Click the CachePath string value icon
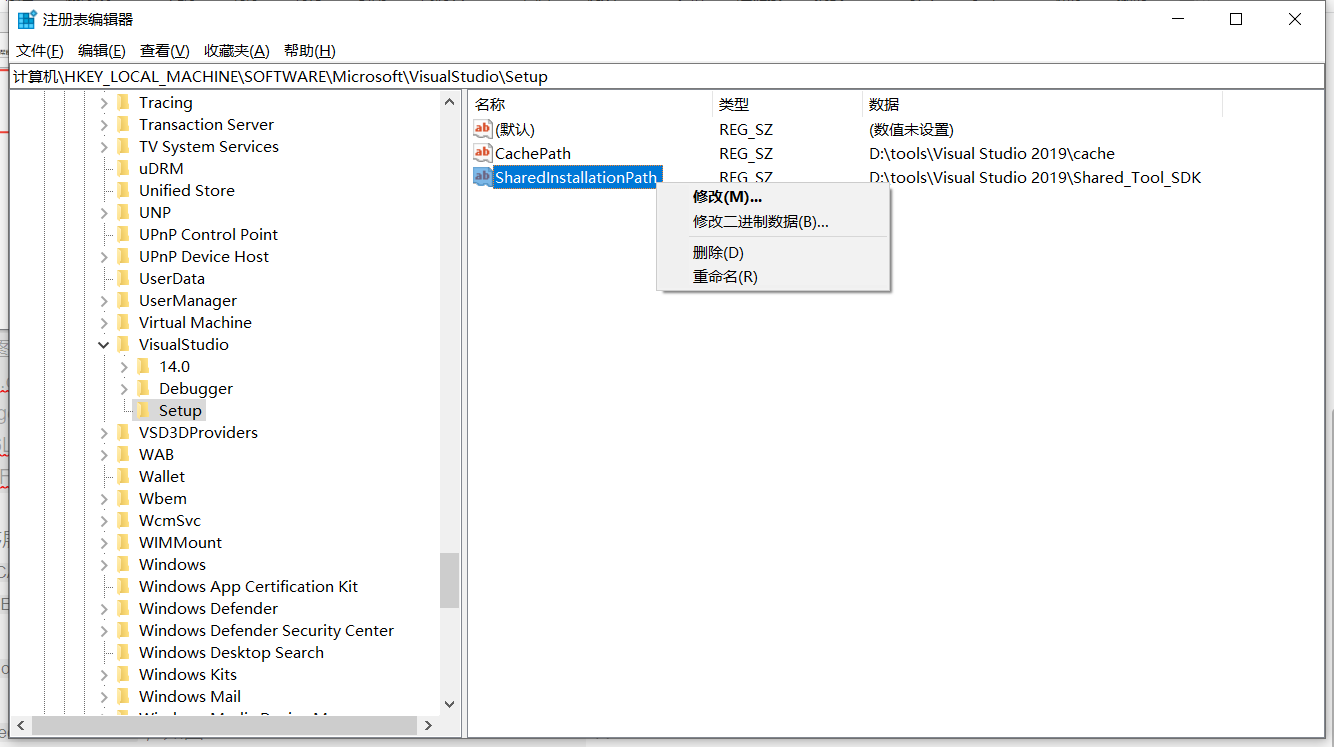This screenshot has width=1334, height=747. (483, 153)
